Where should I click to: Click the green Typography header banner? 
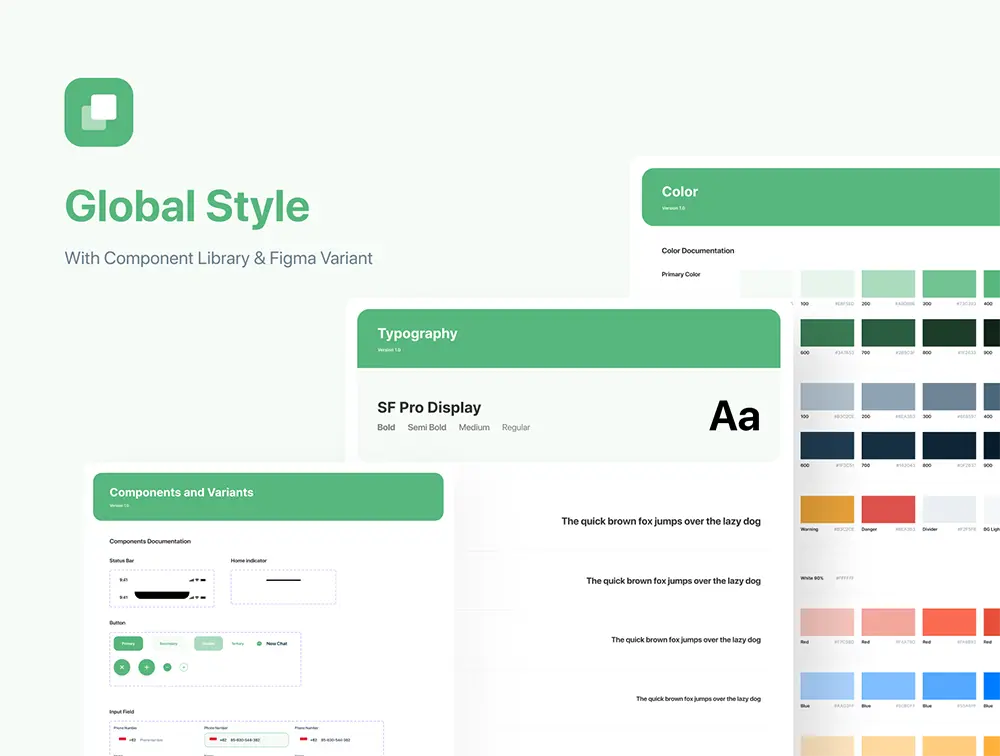568,338
